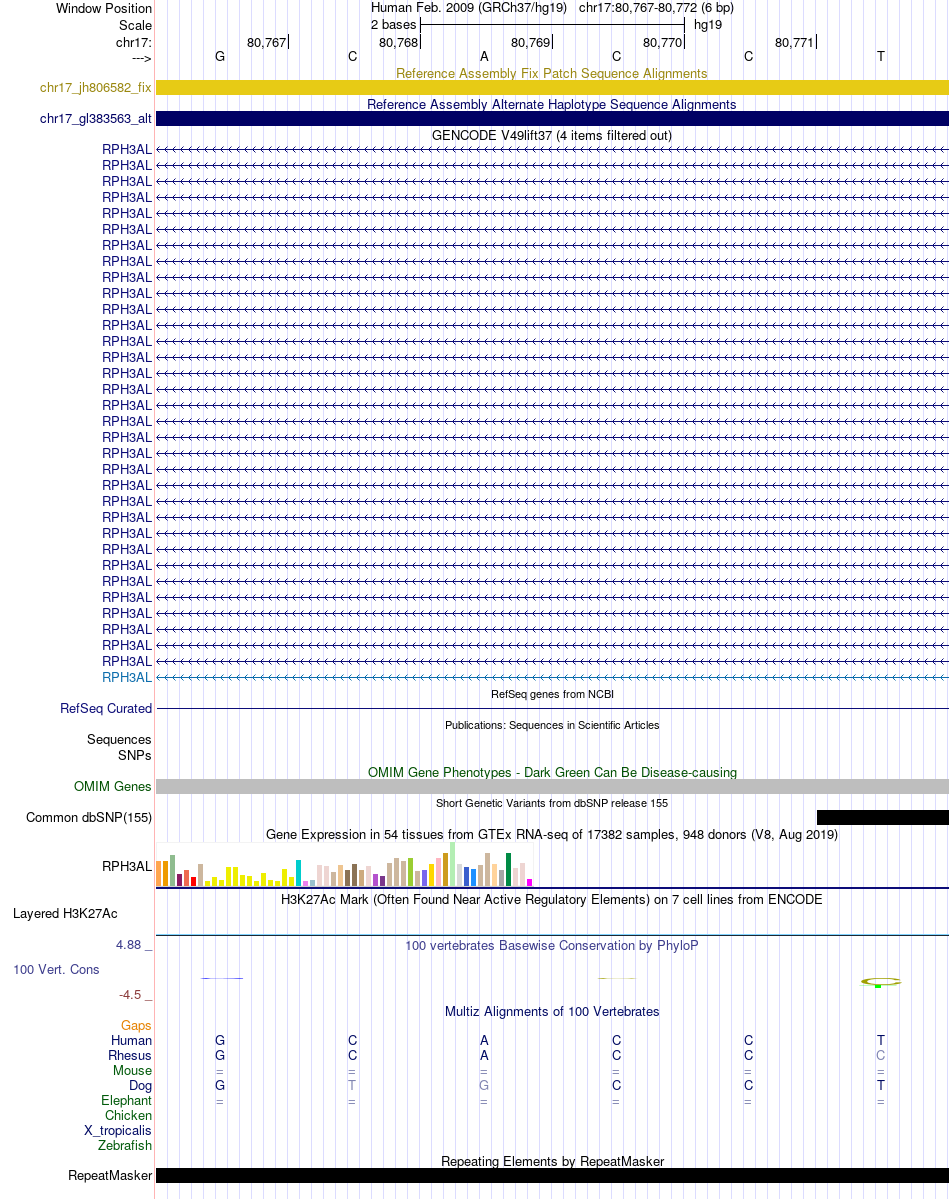950x1199 pixels.
Task: Click the RepeatMasker track label
Action: 110,1175
